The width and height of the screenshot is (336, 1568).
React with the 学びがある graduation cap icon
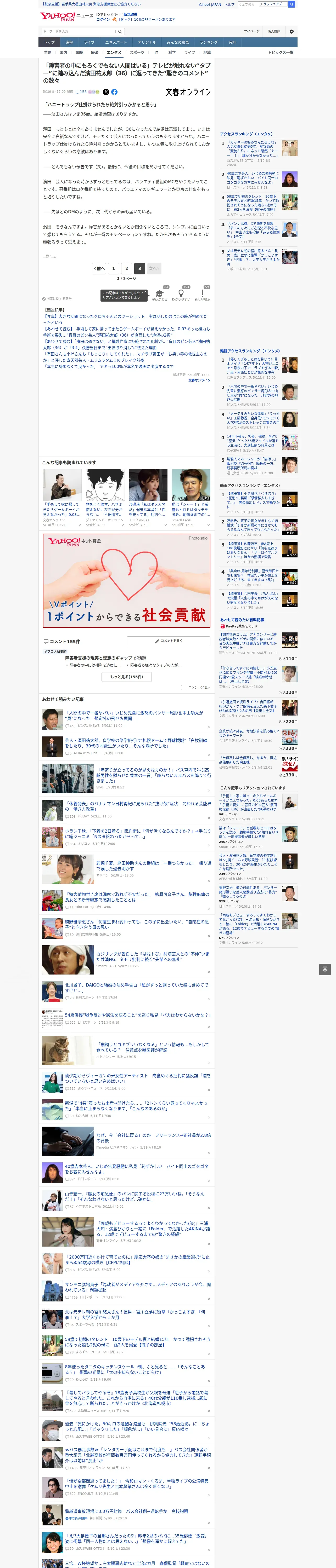pos(160,293)
